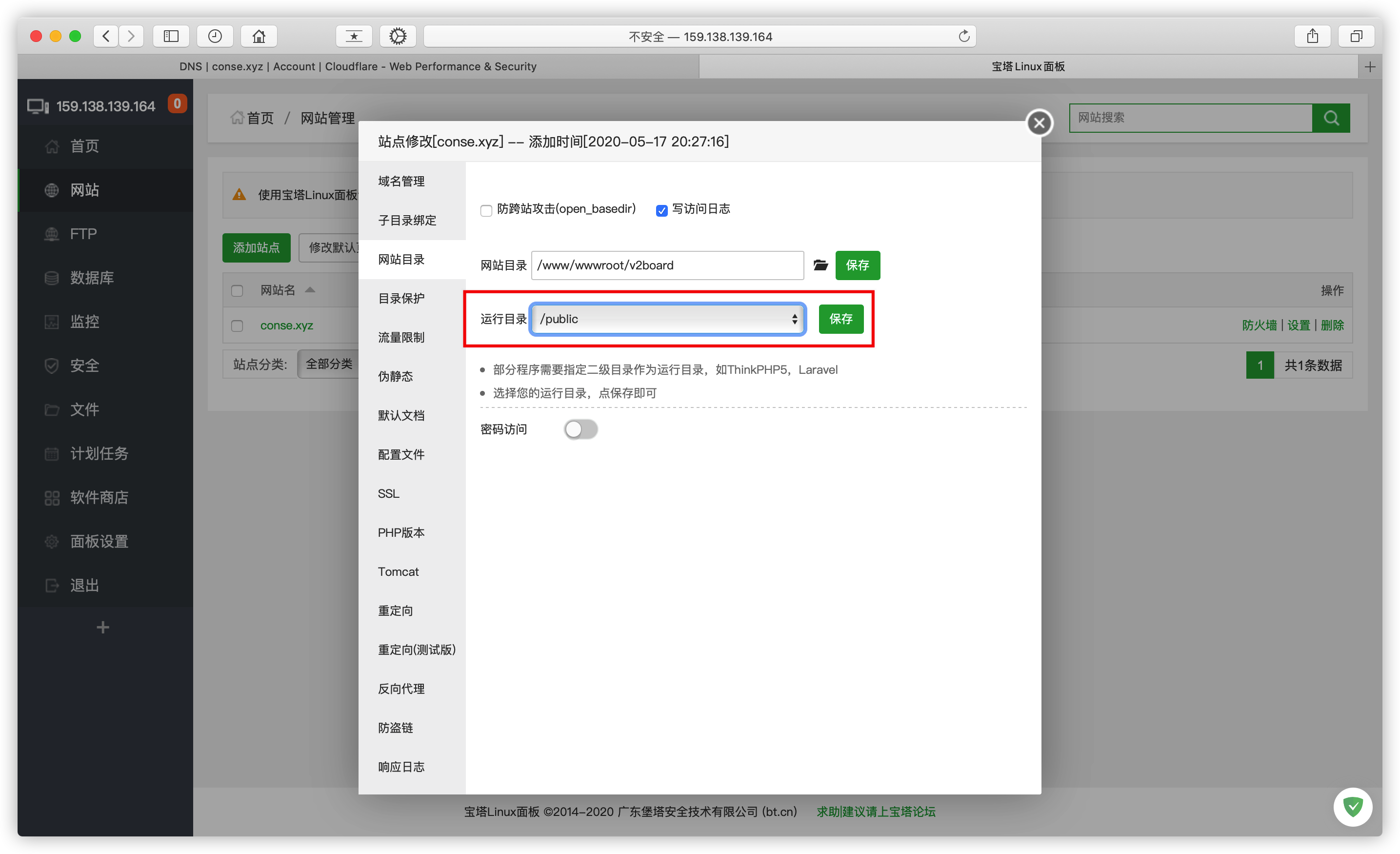Image resolution: width=1400 pixels, height=854 pixels.
Task: Switch to SSL tab
Action: (x=412, y=493)
